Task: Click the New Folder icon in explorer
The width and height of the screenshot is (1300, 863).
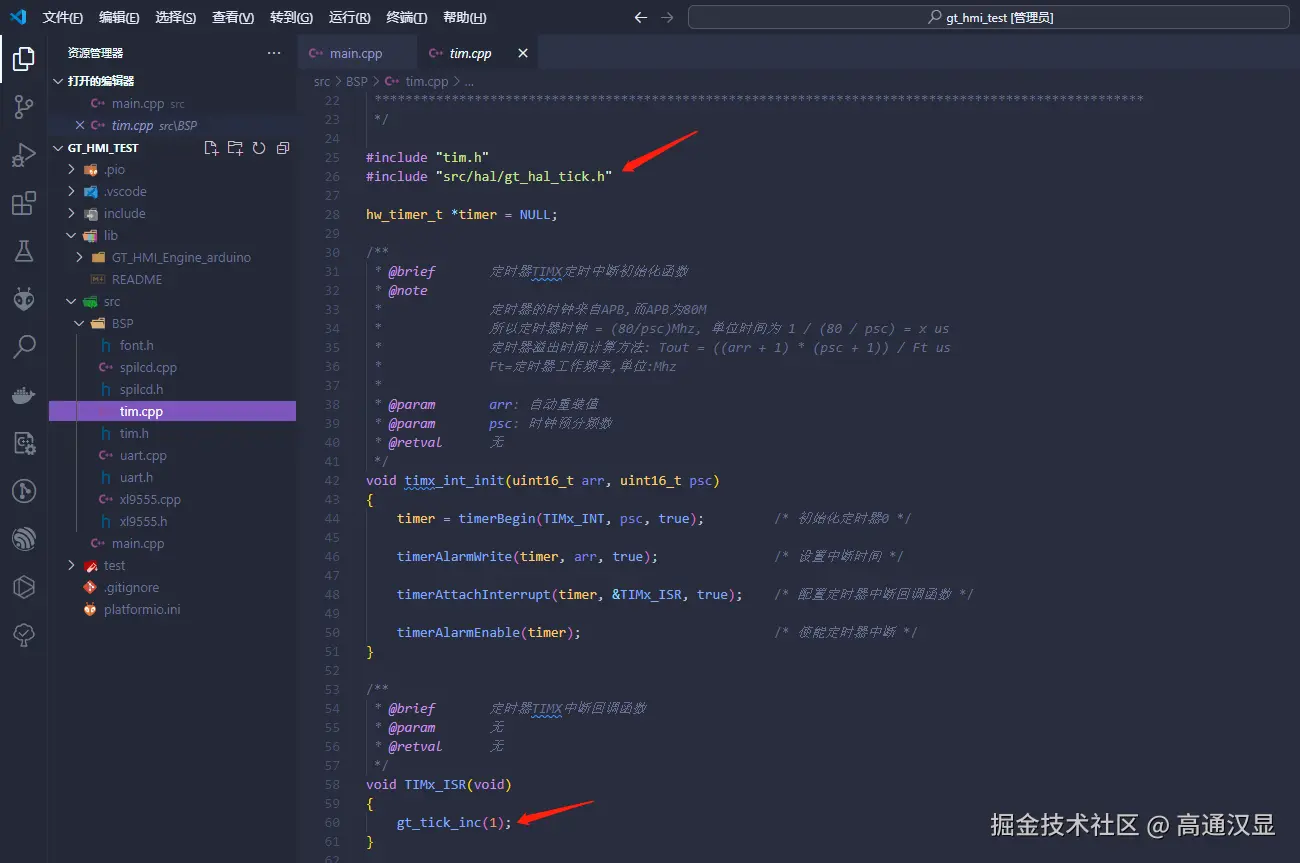Action: 235,148
